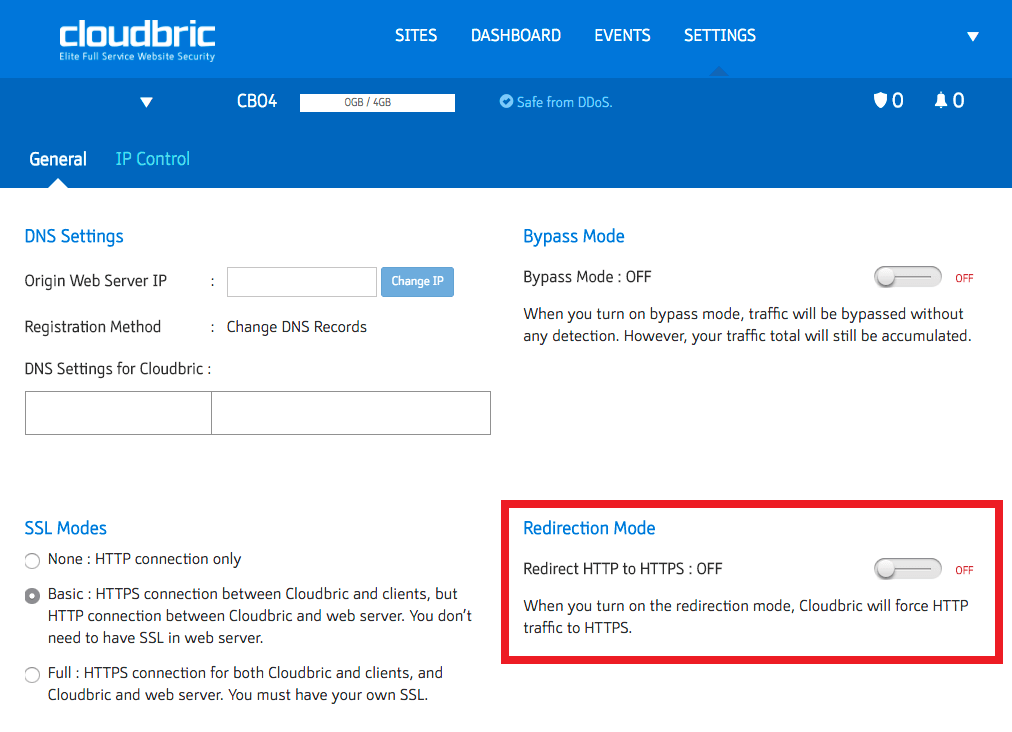
Task: Click the Change DNS Records text
Action: click(297, 327)
